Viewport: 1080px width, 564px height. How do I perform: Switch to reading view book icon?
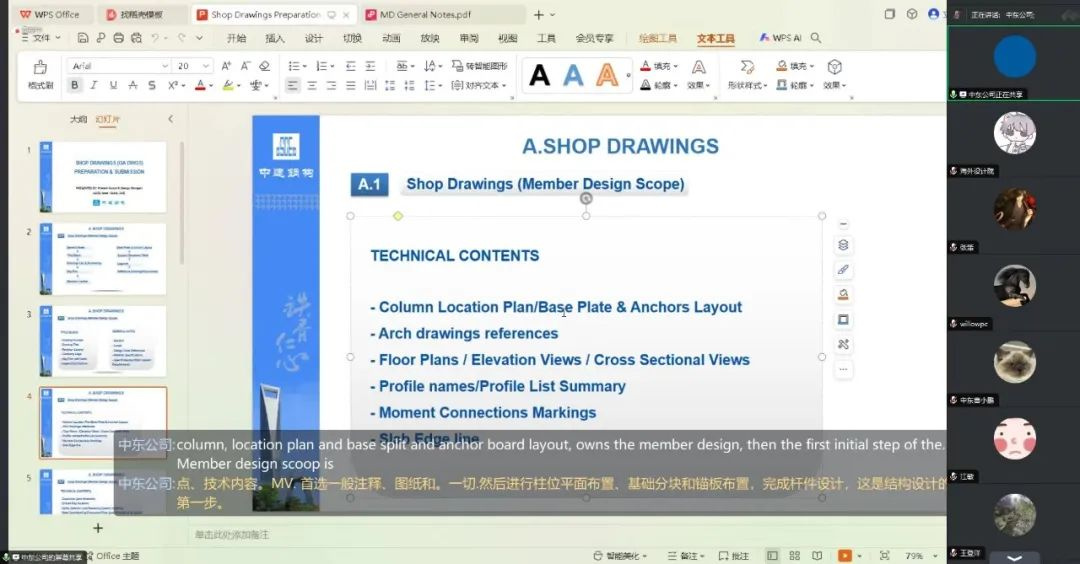pos(817,555)
